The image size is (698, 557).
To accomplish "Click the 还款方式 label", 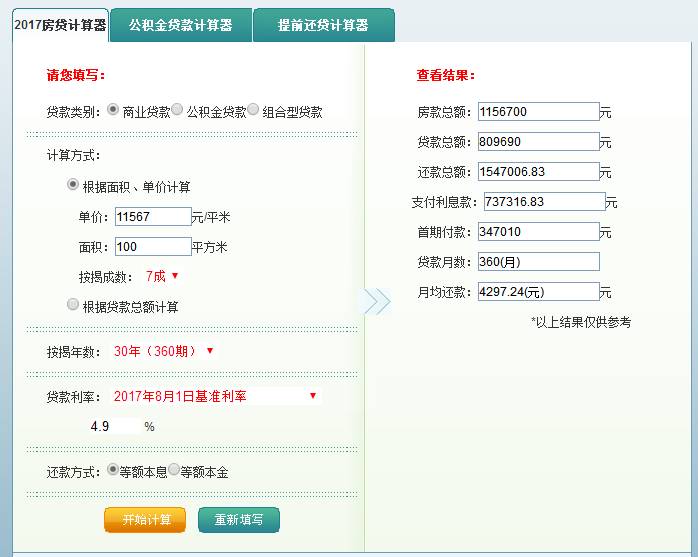I will click(73, 472).
